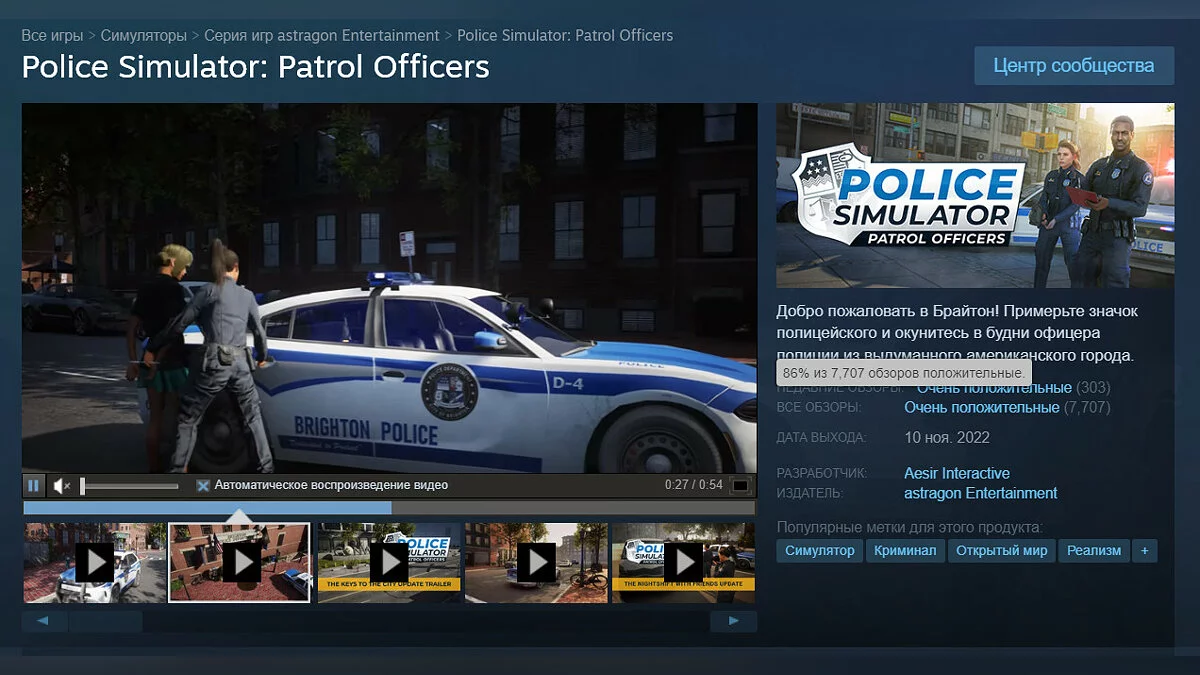Uncheck automatic video playback checkbox
Viewport: 1200px width, 675px height.
coord(203,486)
